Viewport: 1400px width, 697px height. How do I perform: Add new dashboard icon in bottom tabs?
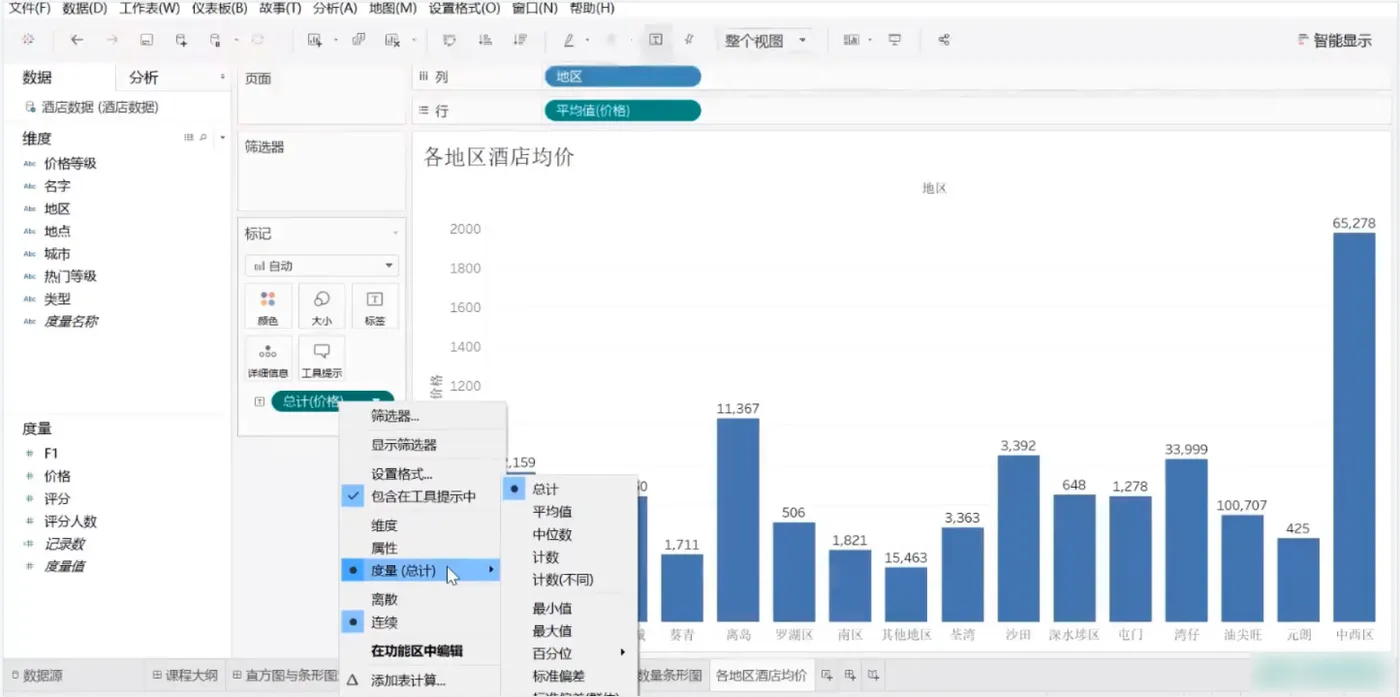(850, 675)
